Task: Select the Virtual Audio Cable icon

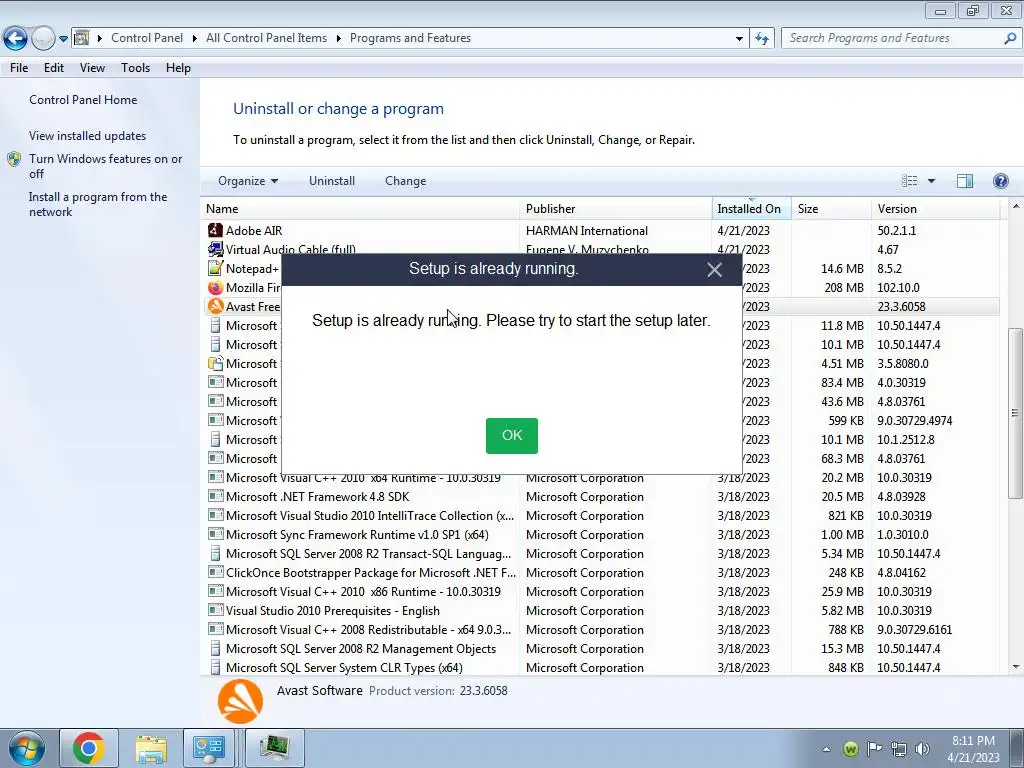Action: 215,249
